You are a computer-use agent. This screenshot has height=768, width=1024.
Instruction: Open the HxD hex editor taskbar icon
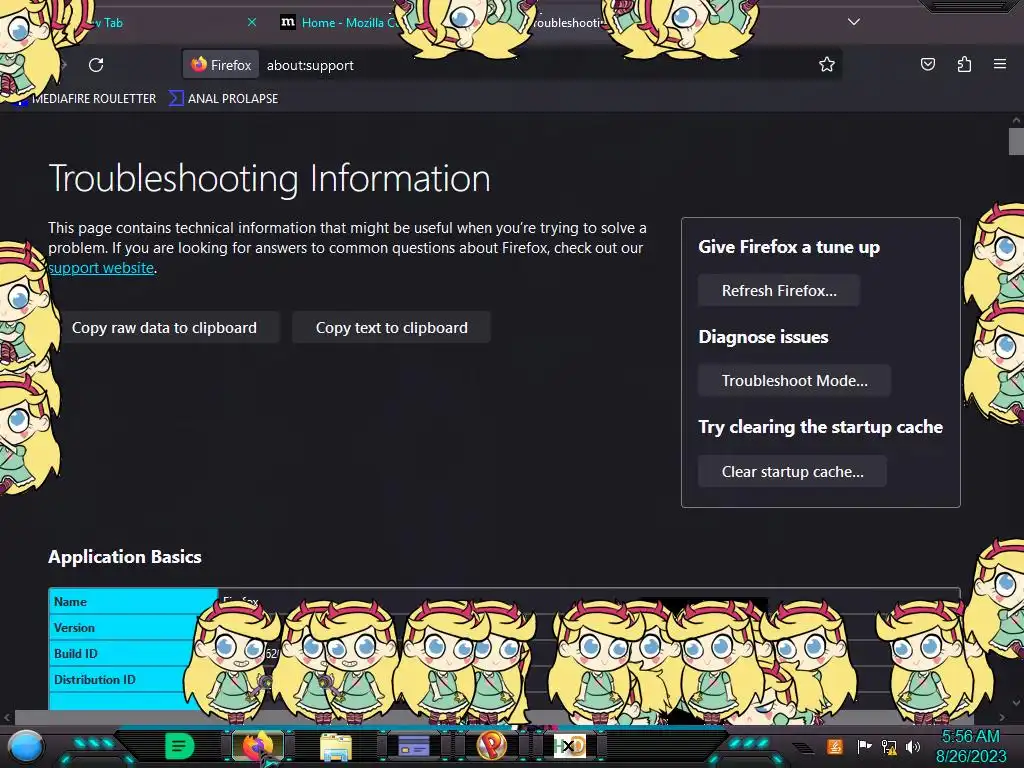click(569, 746)
